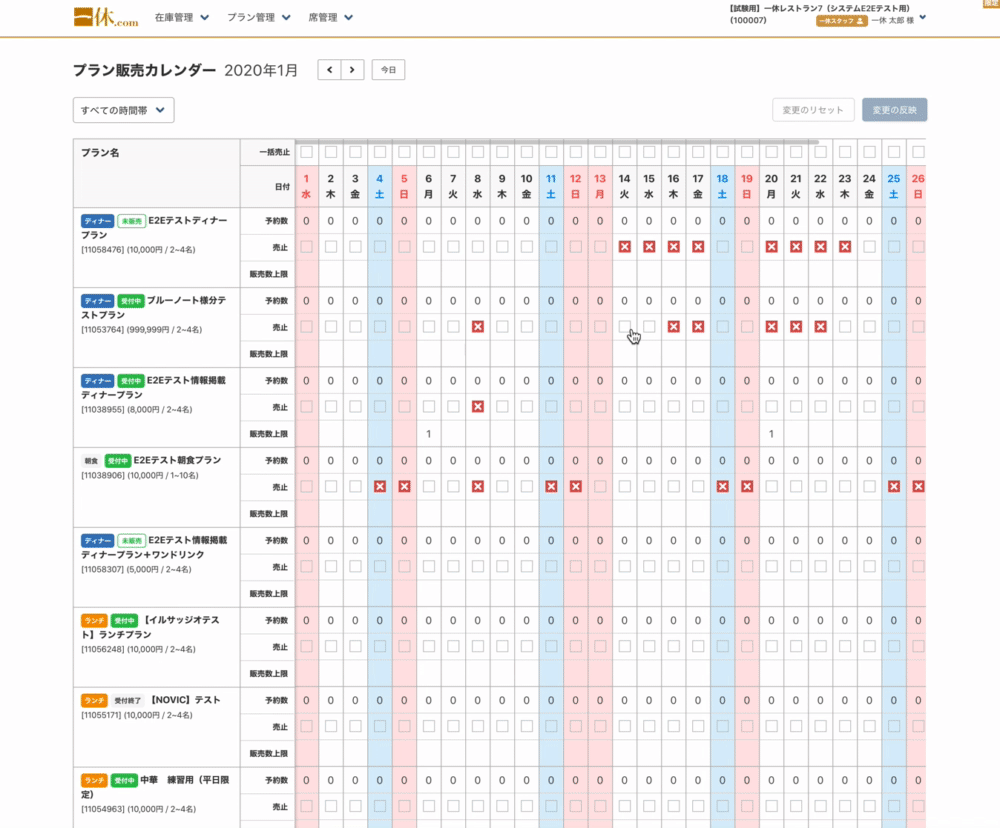Open the 在庫管理 menu
Image resolution: width=1000 pixels, height=828 pixels.
click(x=182, y=17)
